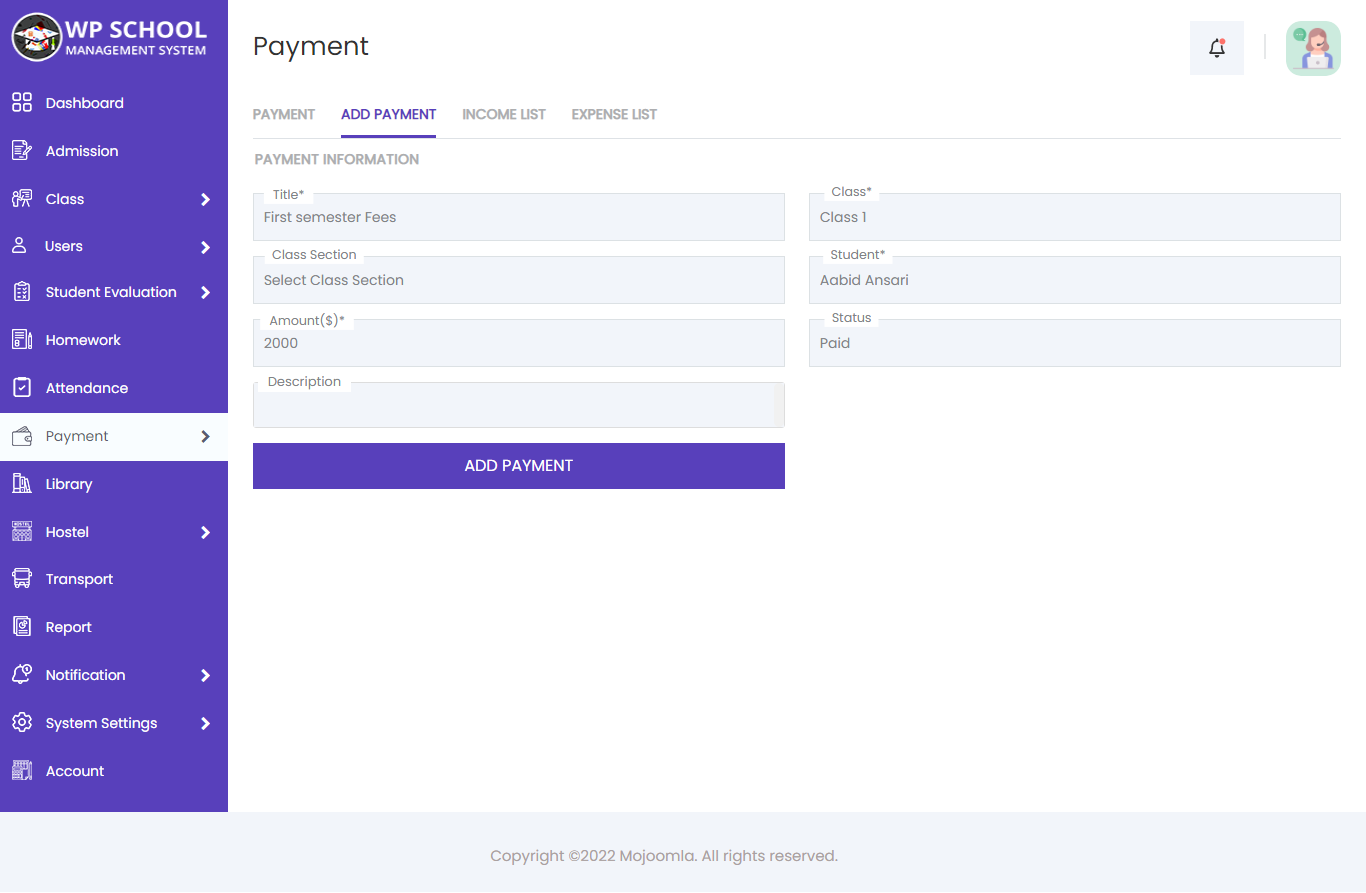Image resolution: width=1366 pixels, height=893 pixels.
Task: Open the Status dropdown showing Paid
Action: 1074,343
